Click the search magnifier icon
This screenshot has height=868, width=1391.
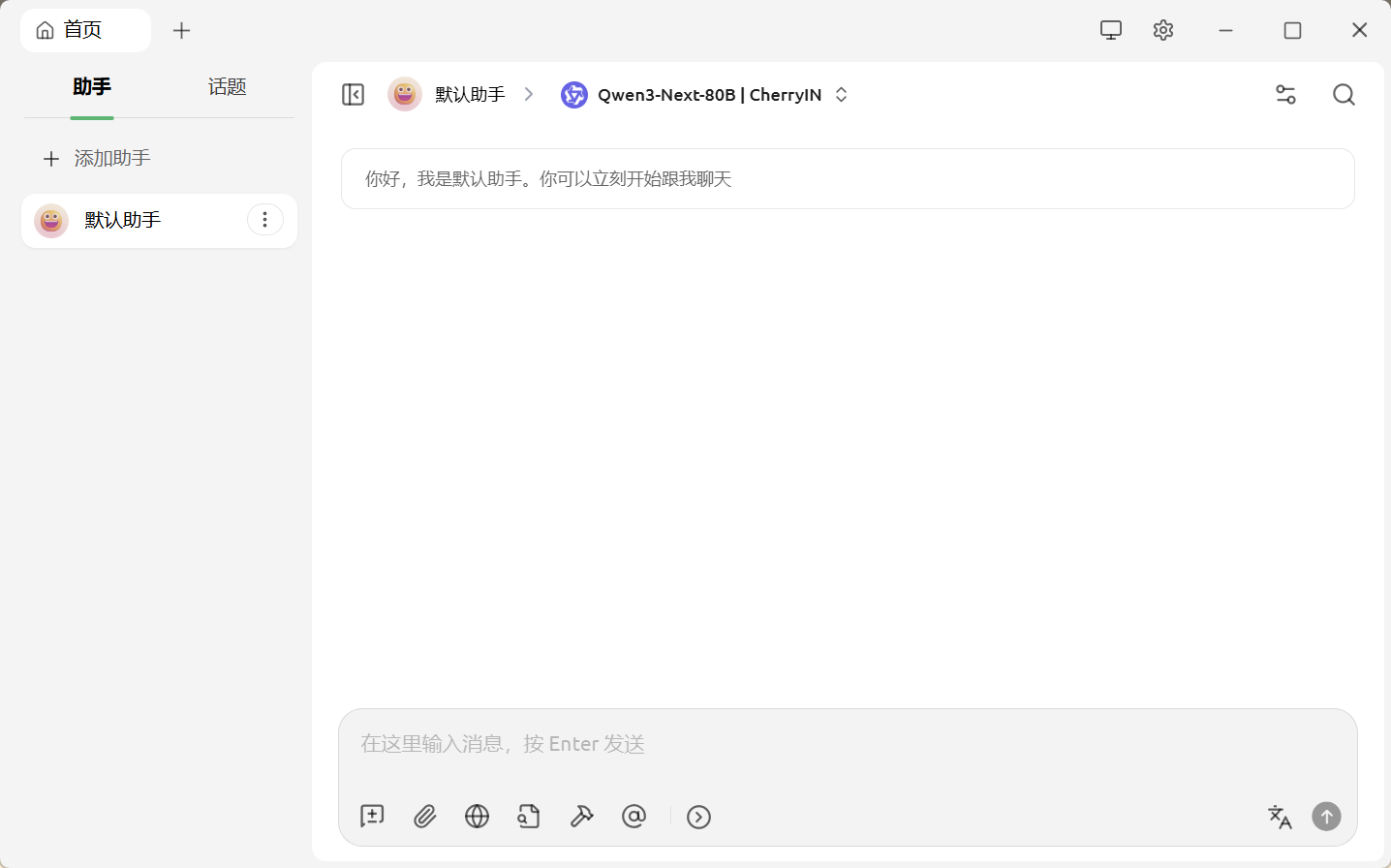[x=1344, y=94]
